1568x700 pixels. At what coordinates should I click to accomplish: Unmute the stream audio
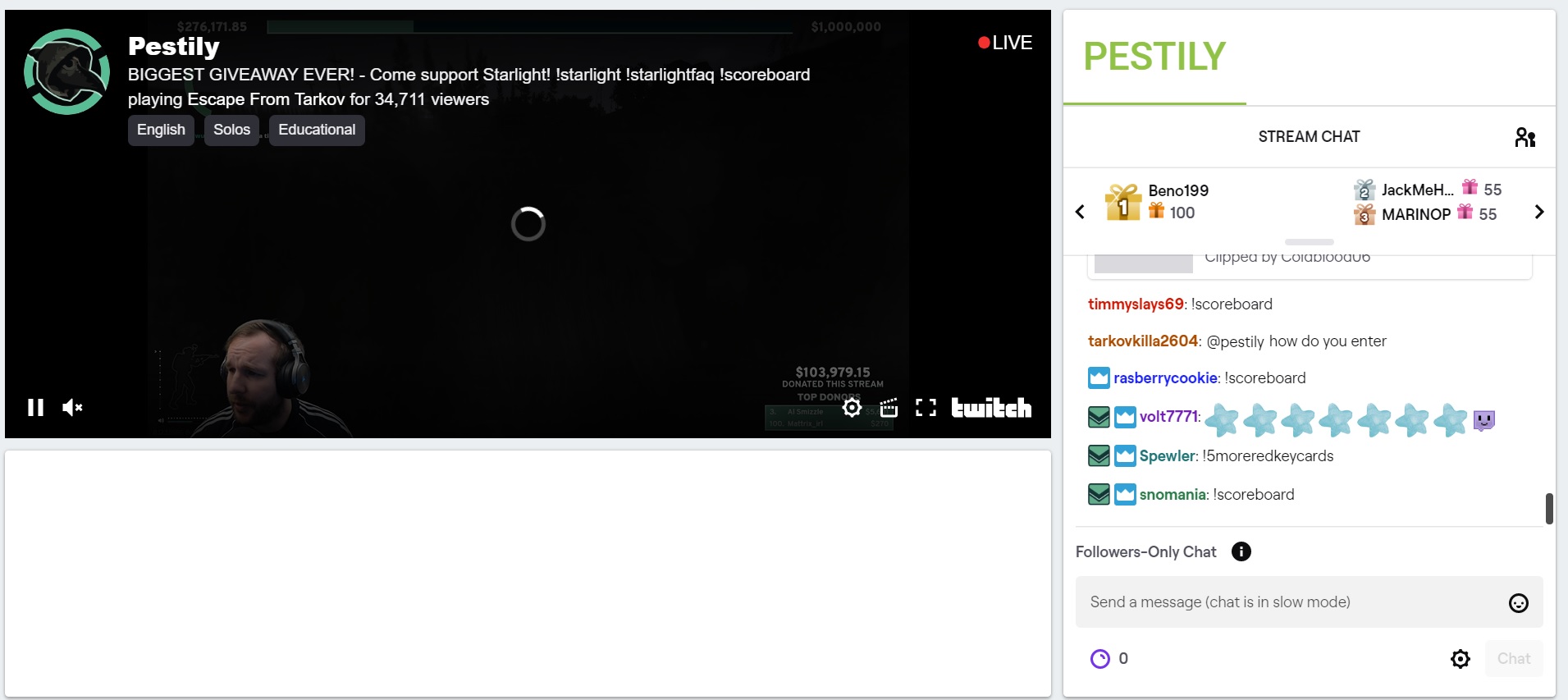pos(72,408)
